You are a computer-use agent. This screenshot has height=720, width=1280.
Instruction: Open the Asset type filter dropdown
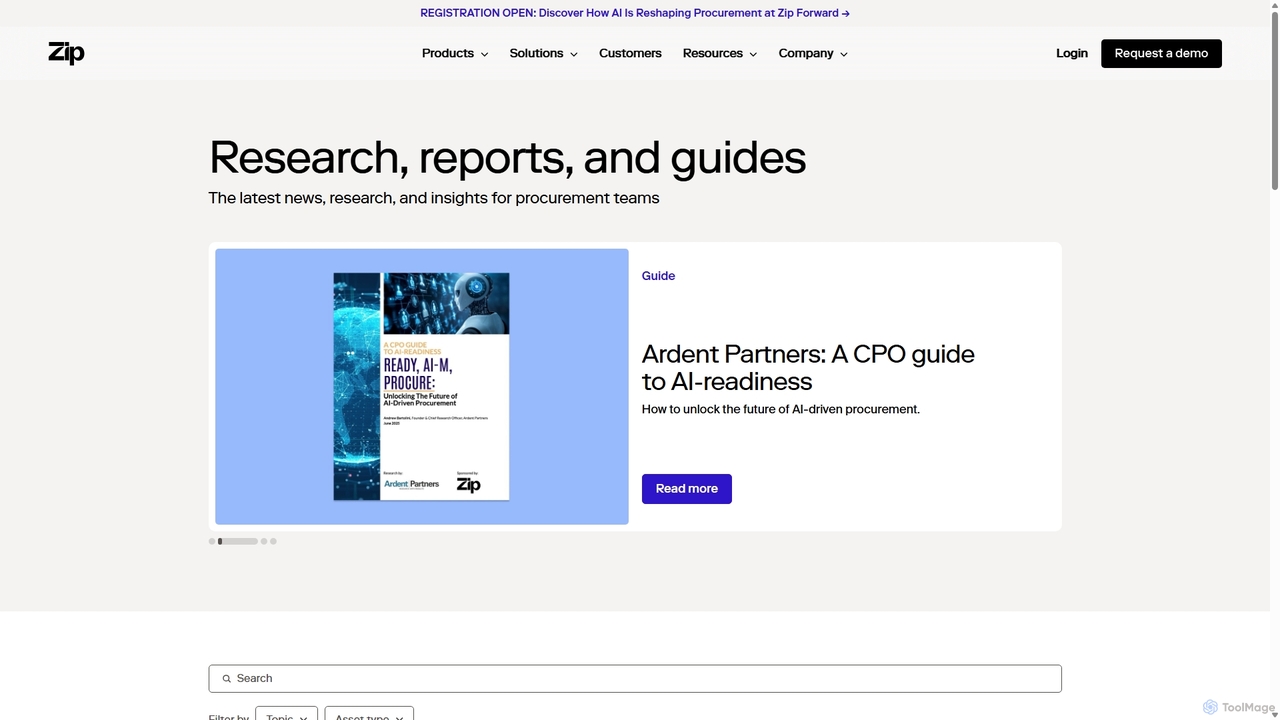click(x=369, y=713)
